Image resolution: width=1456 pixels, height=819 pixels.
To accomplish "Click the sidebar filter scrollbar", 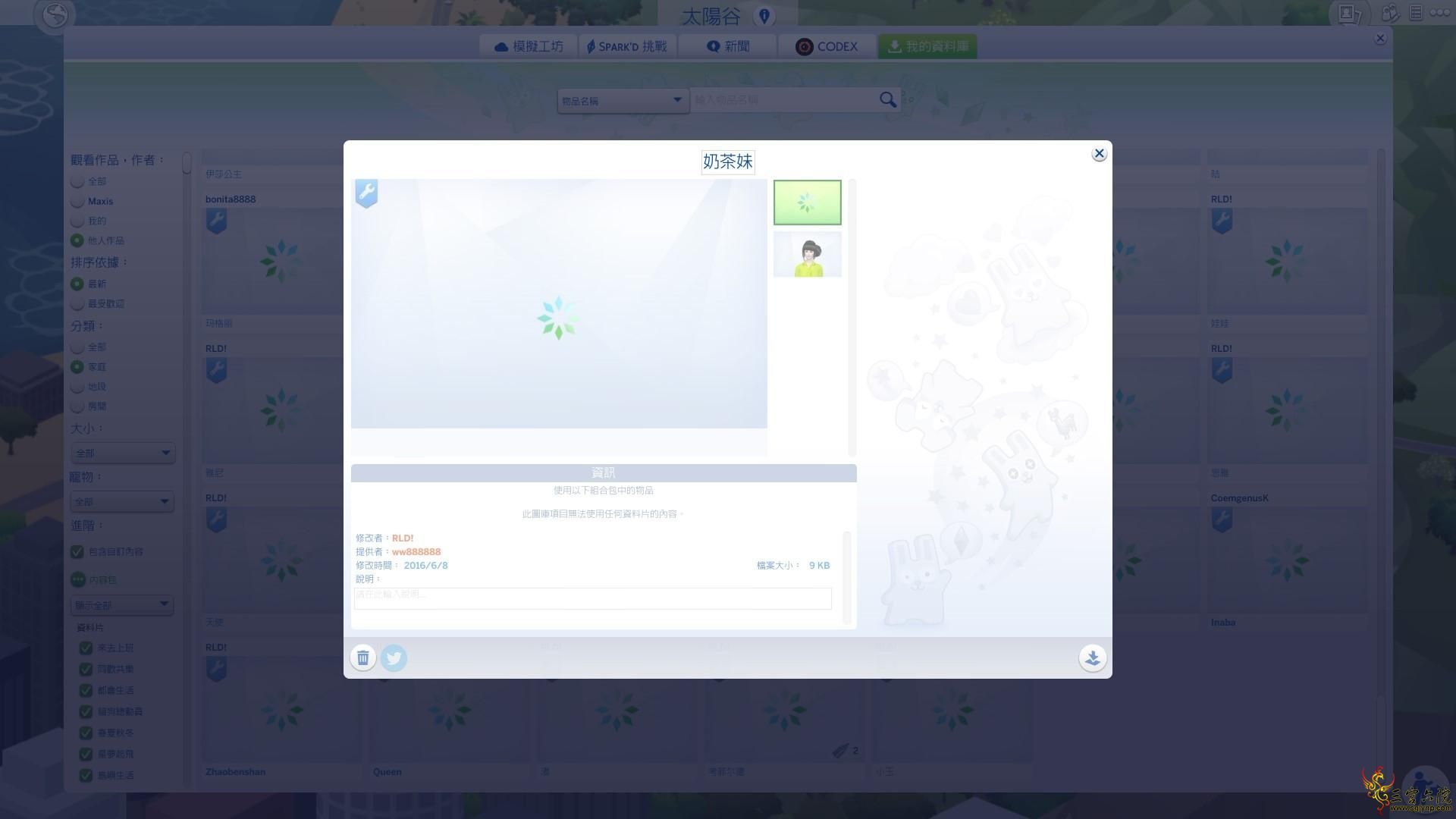I will [x=187, y=163].
